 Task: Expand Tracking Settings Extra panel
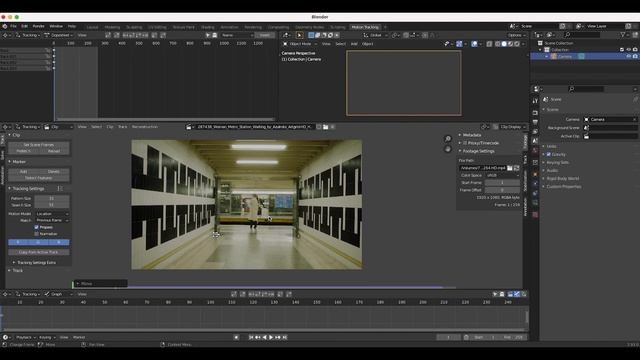tap(35, 262)
